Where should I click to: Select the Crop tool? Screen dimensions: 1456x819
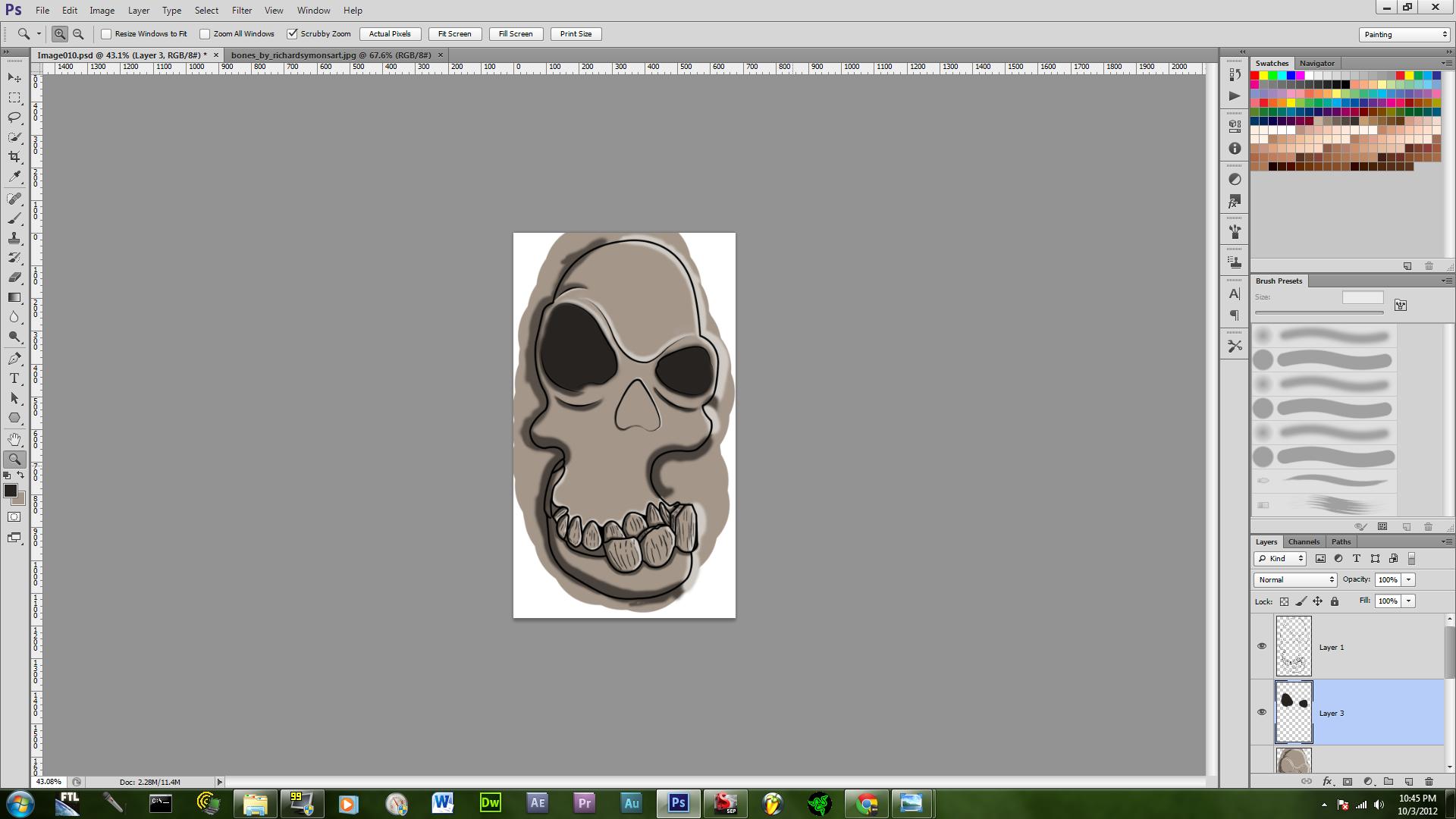pyautogui.click(x=14, y=157)
